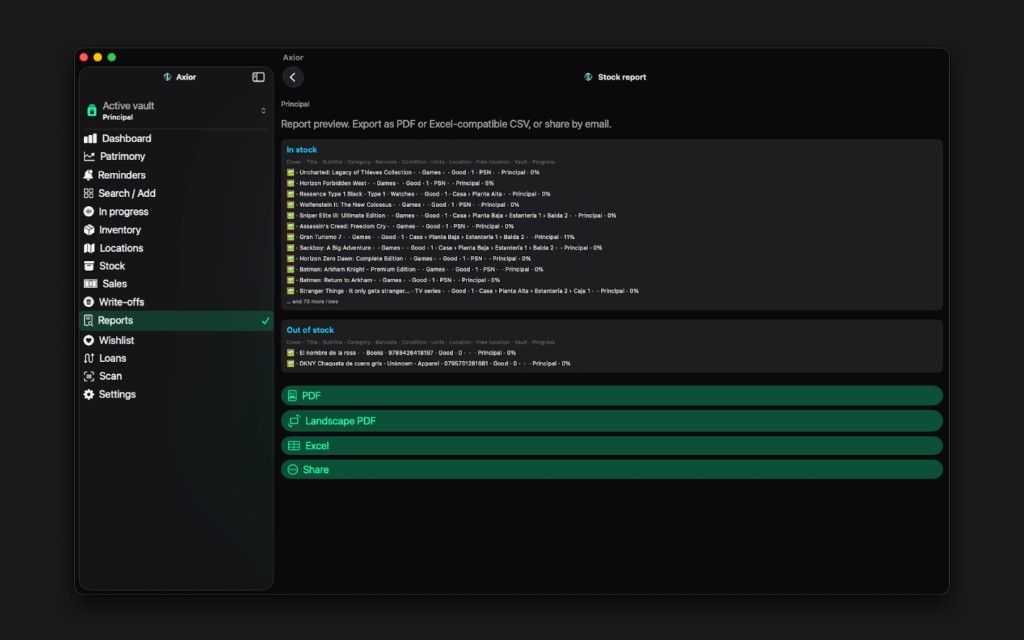Go back using the chevron button

293,77
